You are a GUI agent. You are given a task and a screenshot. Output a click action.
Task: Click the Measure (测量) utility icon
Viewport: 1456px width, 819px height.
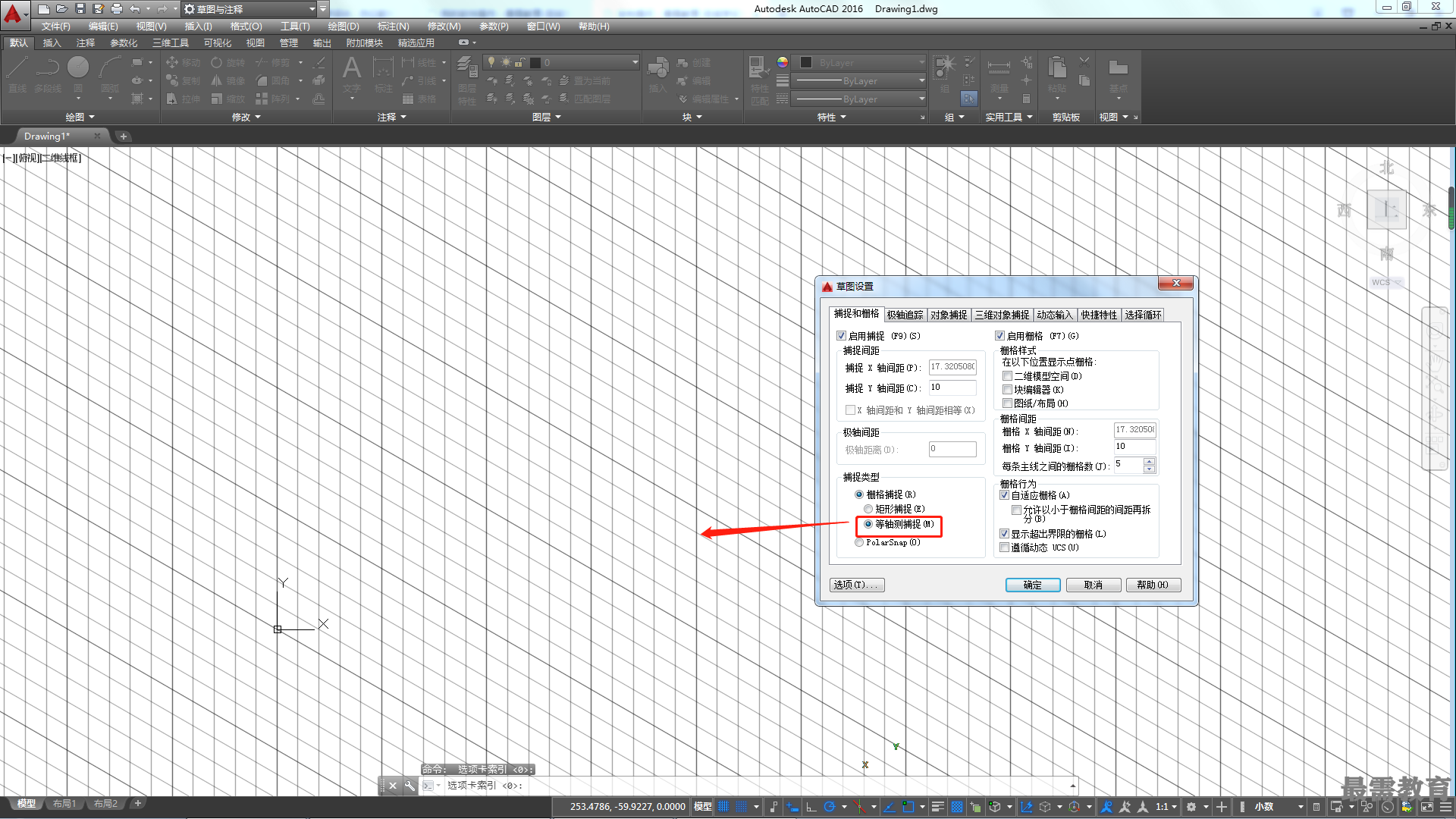[999, 76]
